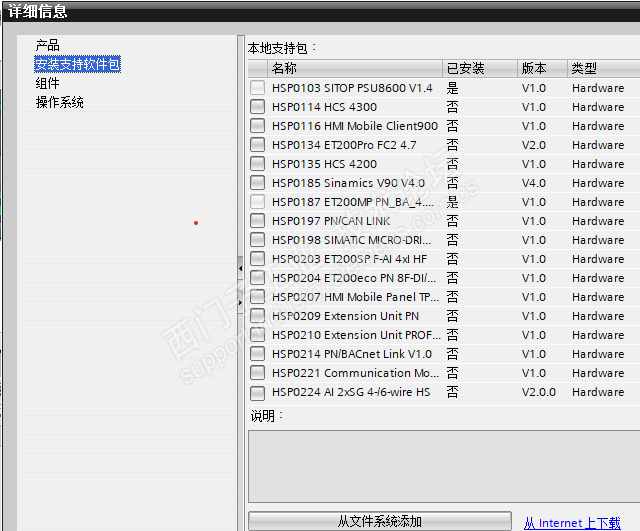Viewport: 640px width, 531px height.
Task: Tick the checkbox for HSP0135 HCS 4200
Action: [257, 164]
